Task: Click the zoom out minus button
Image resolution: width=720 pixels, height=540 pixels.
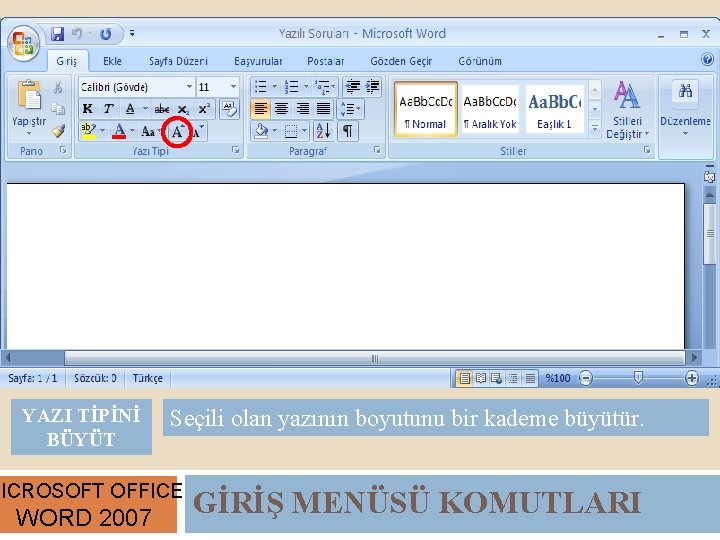Action: click(586, 378)
